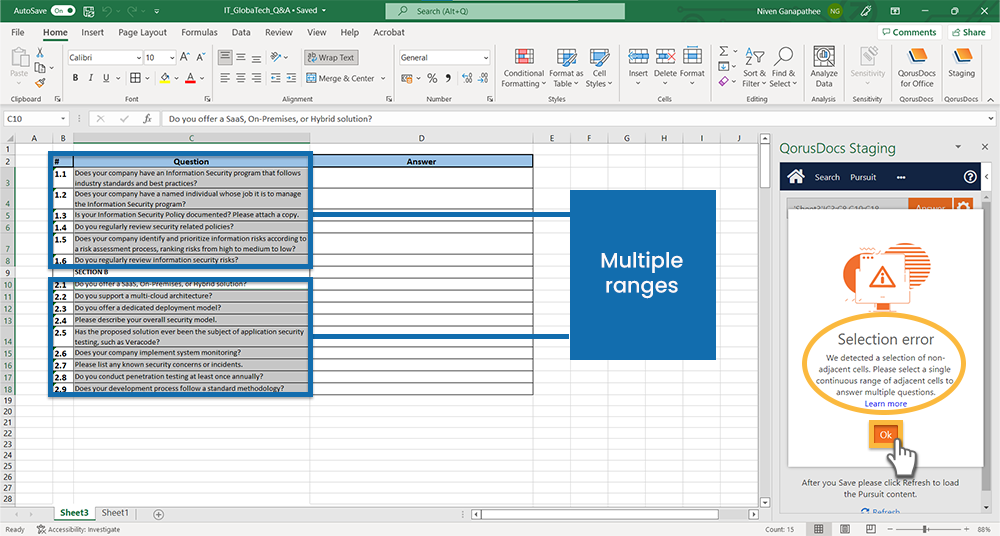The height and width of the screenshot is (536, 1000).
Task: Go to QorusDocs home icon
Action: tap(795, 177)
